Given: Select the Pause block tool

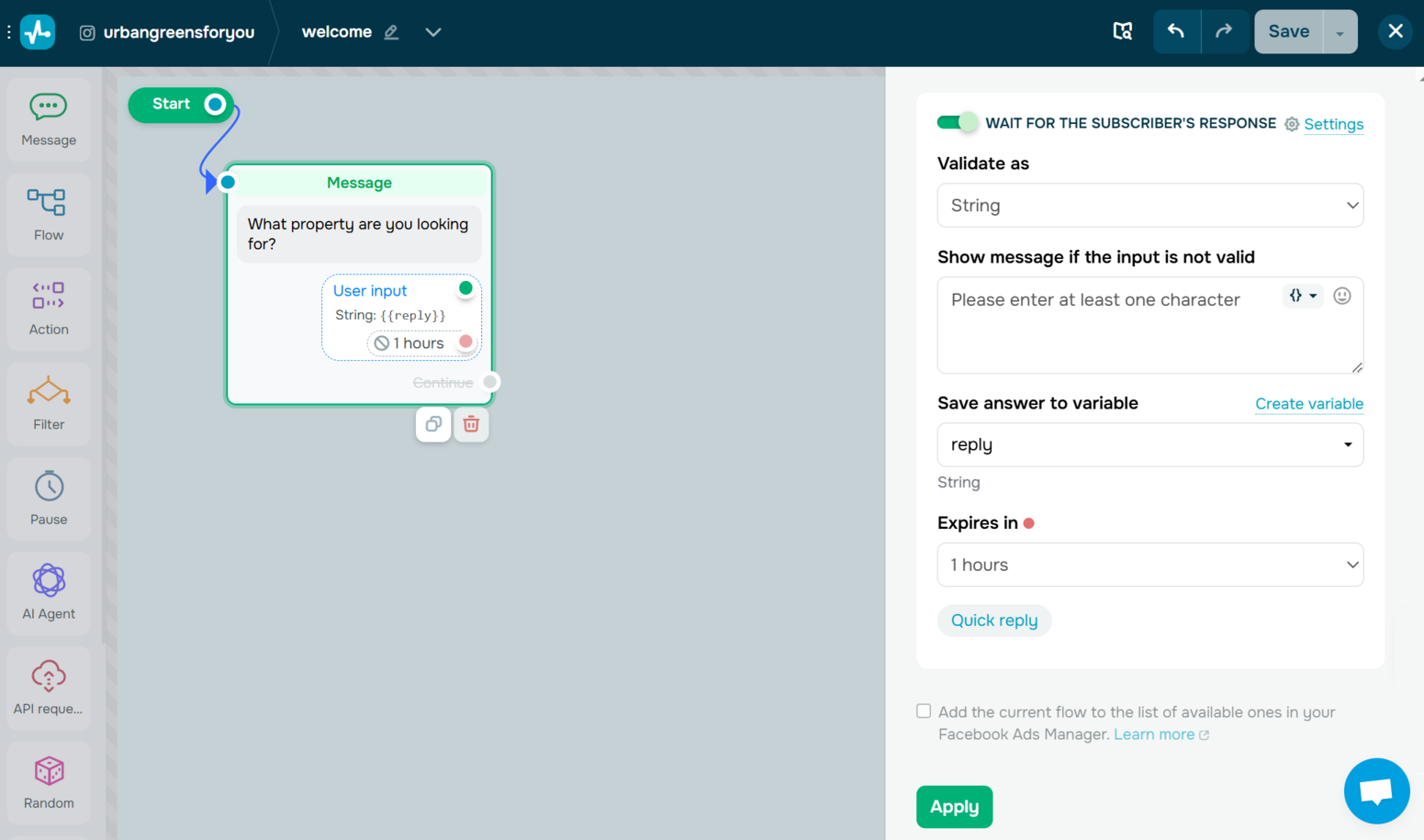Looking at the screenshot, I should point(48,498).
